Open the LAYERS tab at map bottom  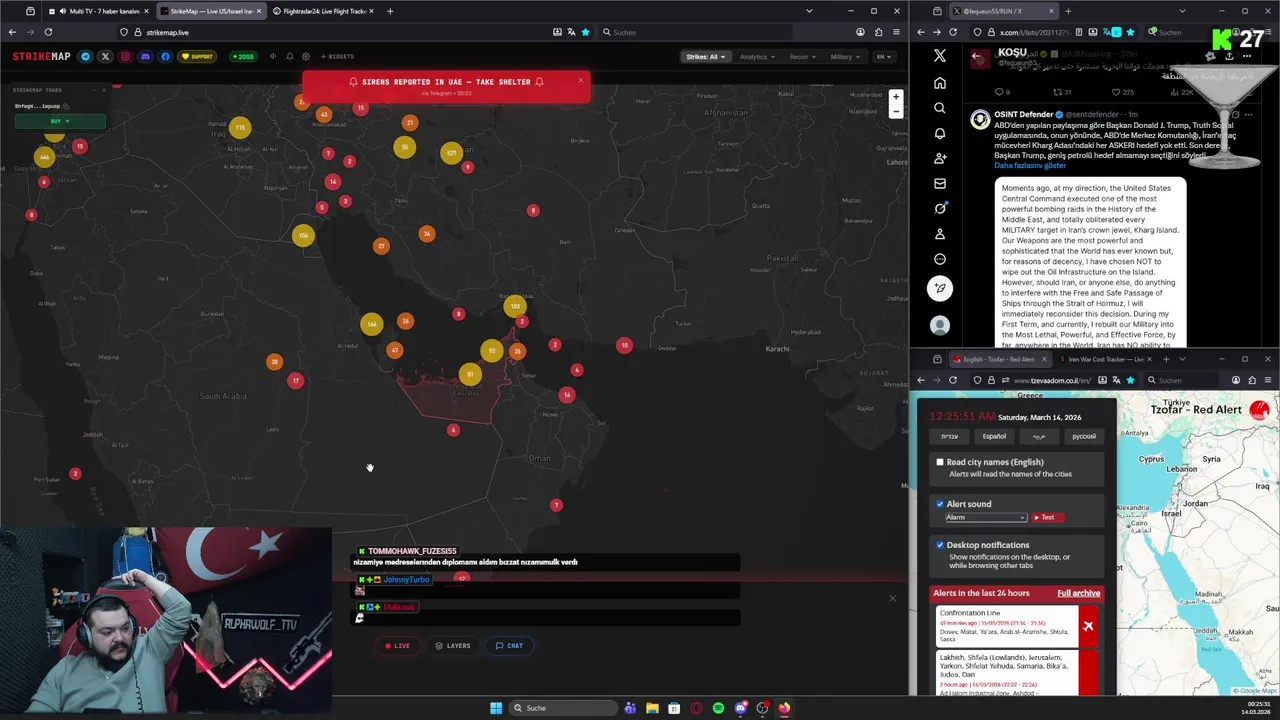pos(453,646)
